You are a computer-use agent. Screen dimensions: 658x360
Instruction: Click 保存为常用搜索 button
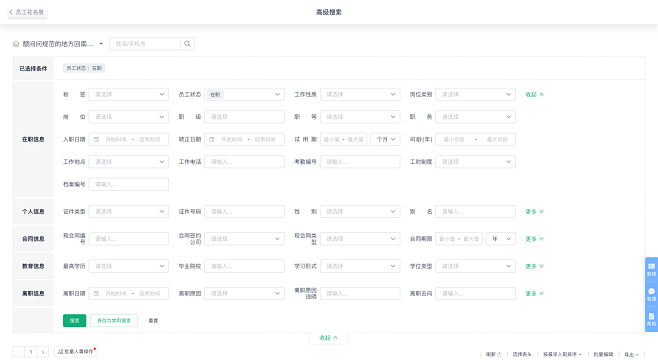(x=114, y=321)
